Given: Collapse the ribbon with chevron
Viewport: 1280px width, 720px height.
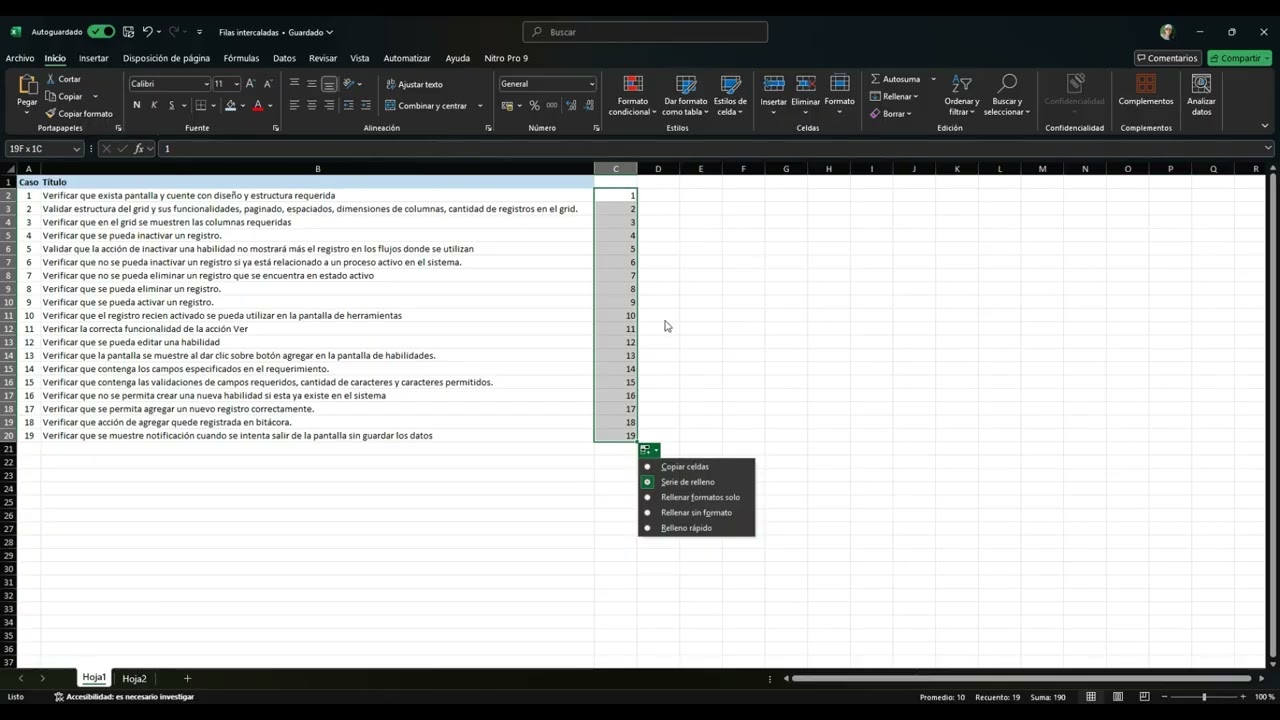Looking at the screenshot, I should pos(1265,126).
